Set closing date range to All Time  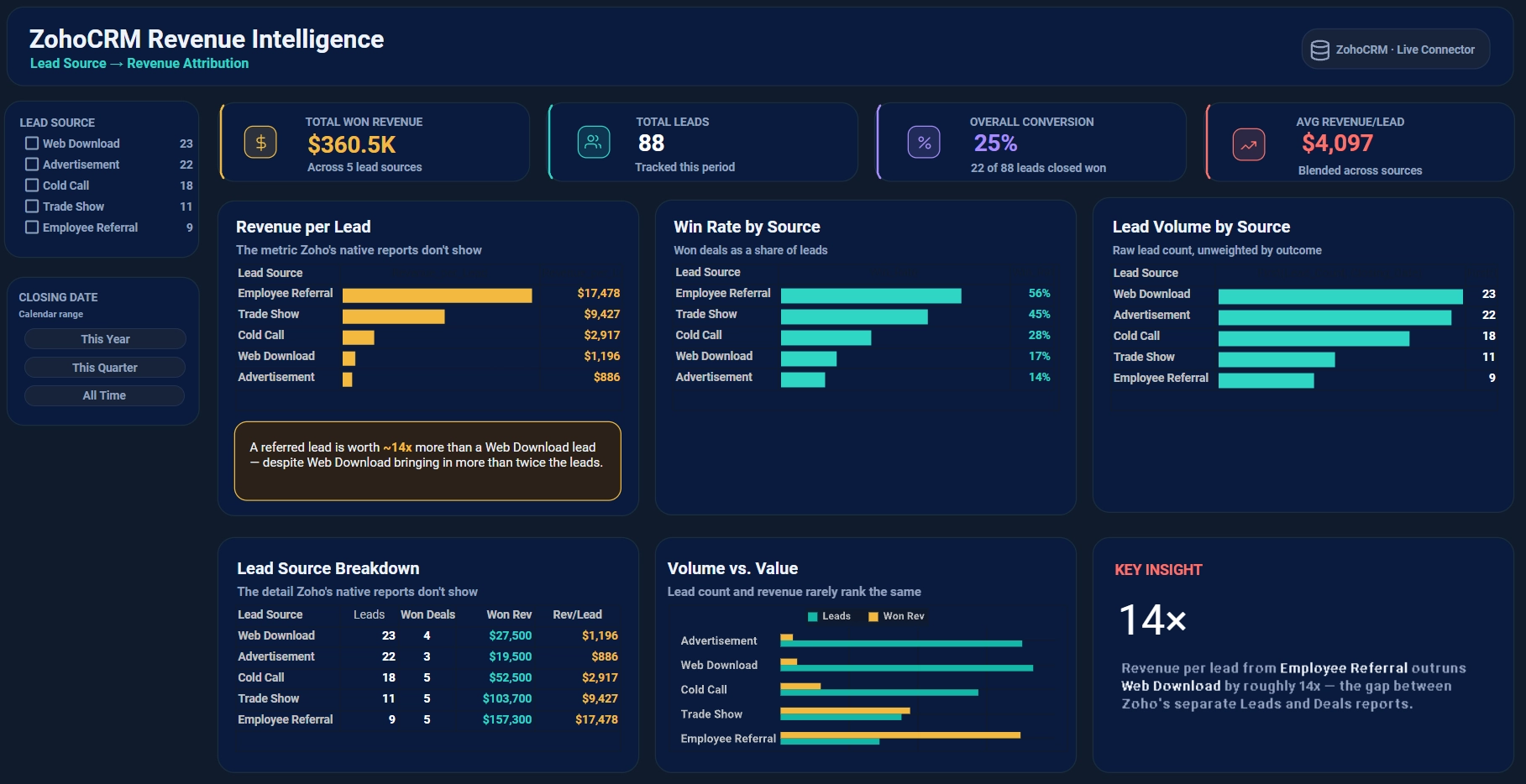pos(105,395)
